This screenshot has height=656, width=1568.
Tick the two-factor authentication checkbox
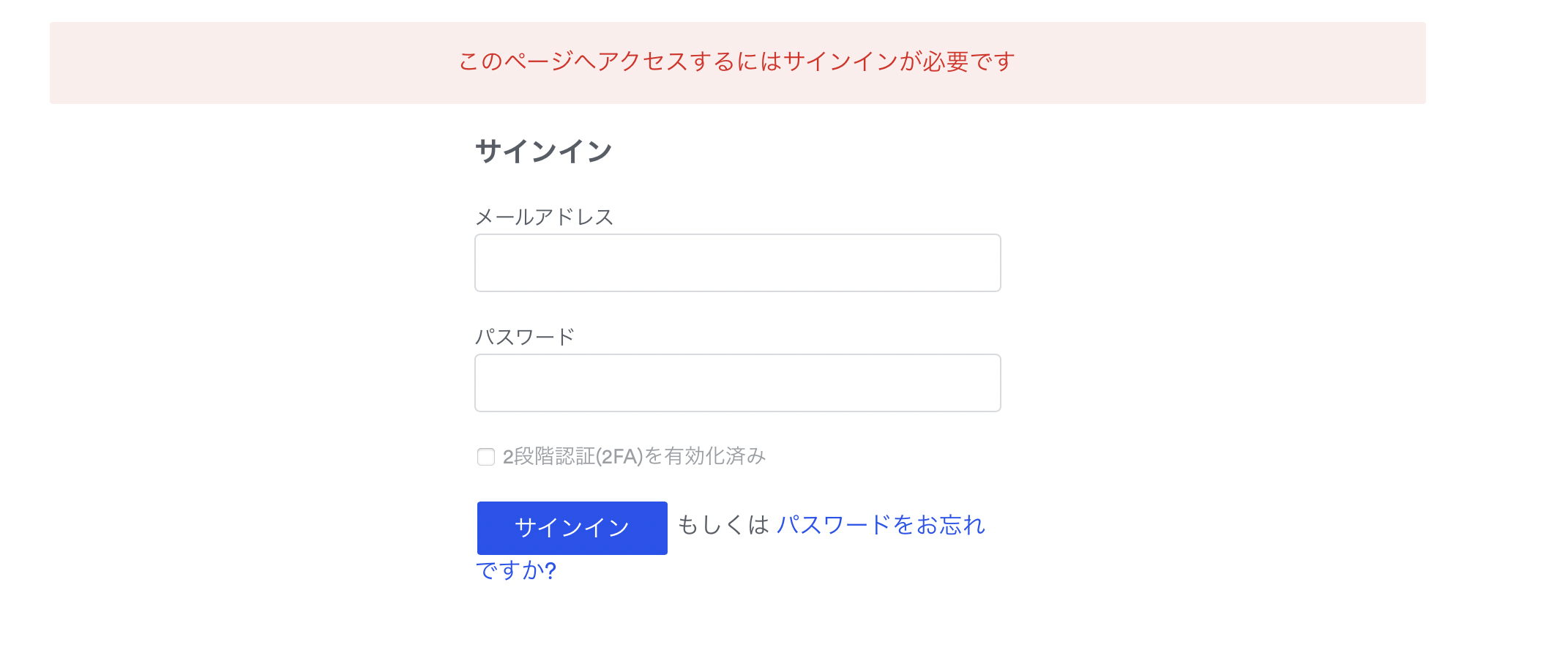(486, 457)
